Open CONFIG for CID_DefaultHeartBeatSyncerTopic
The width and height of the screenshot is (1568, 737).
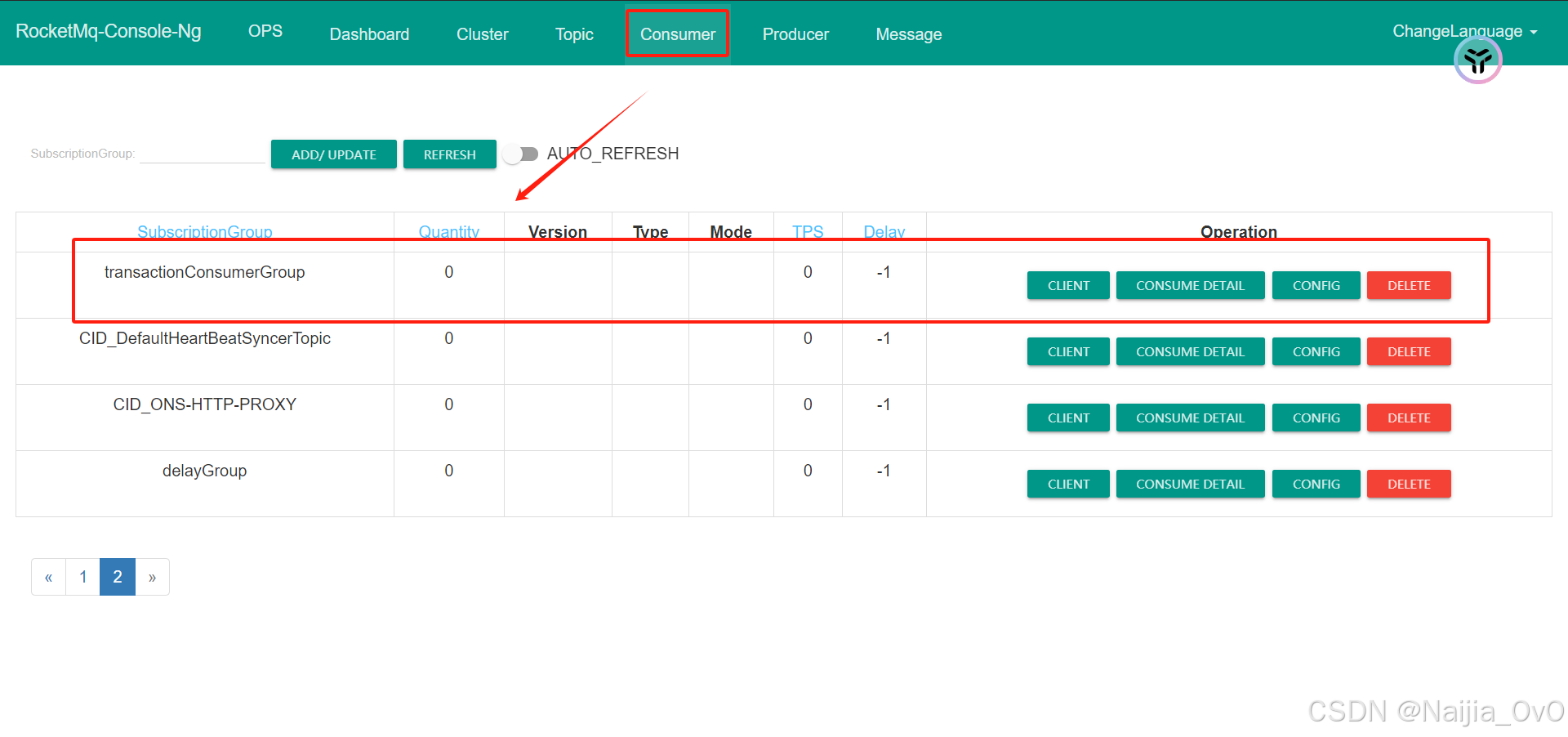pos(1316,351)
